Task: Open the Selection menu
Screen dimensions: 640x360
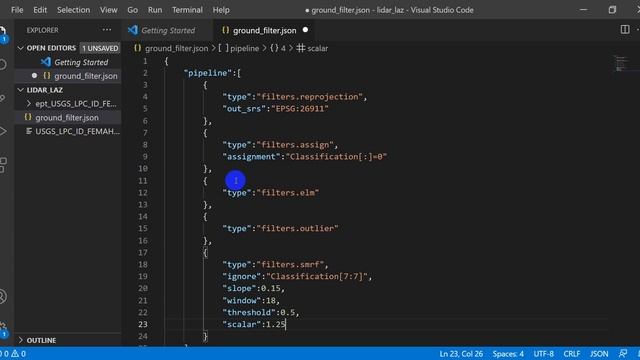Action: (73, 10)
